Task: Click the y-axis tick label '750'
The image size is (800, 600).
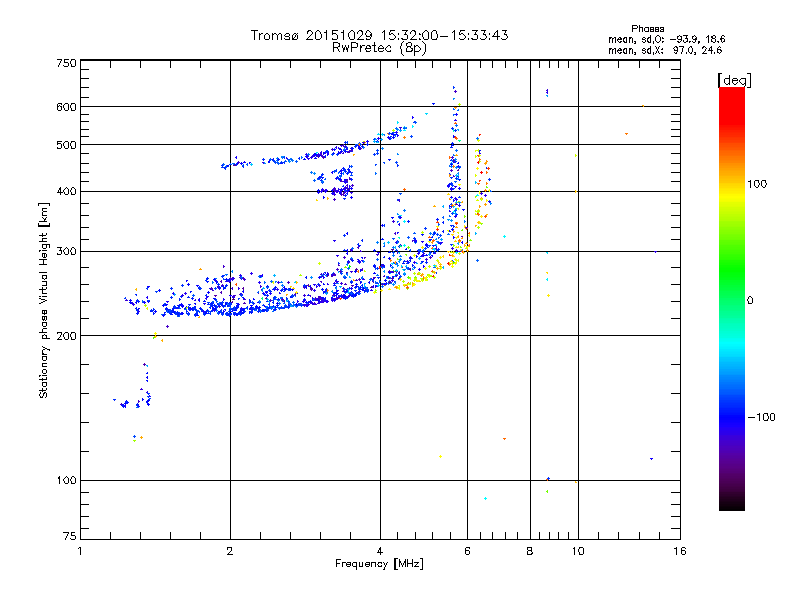Action: click(x=66, y=63)
